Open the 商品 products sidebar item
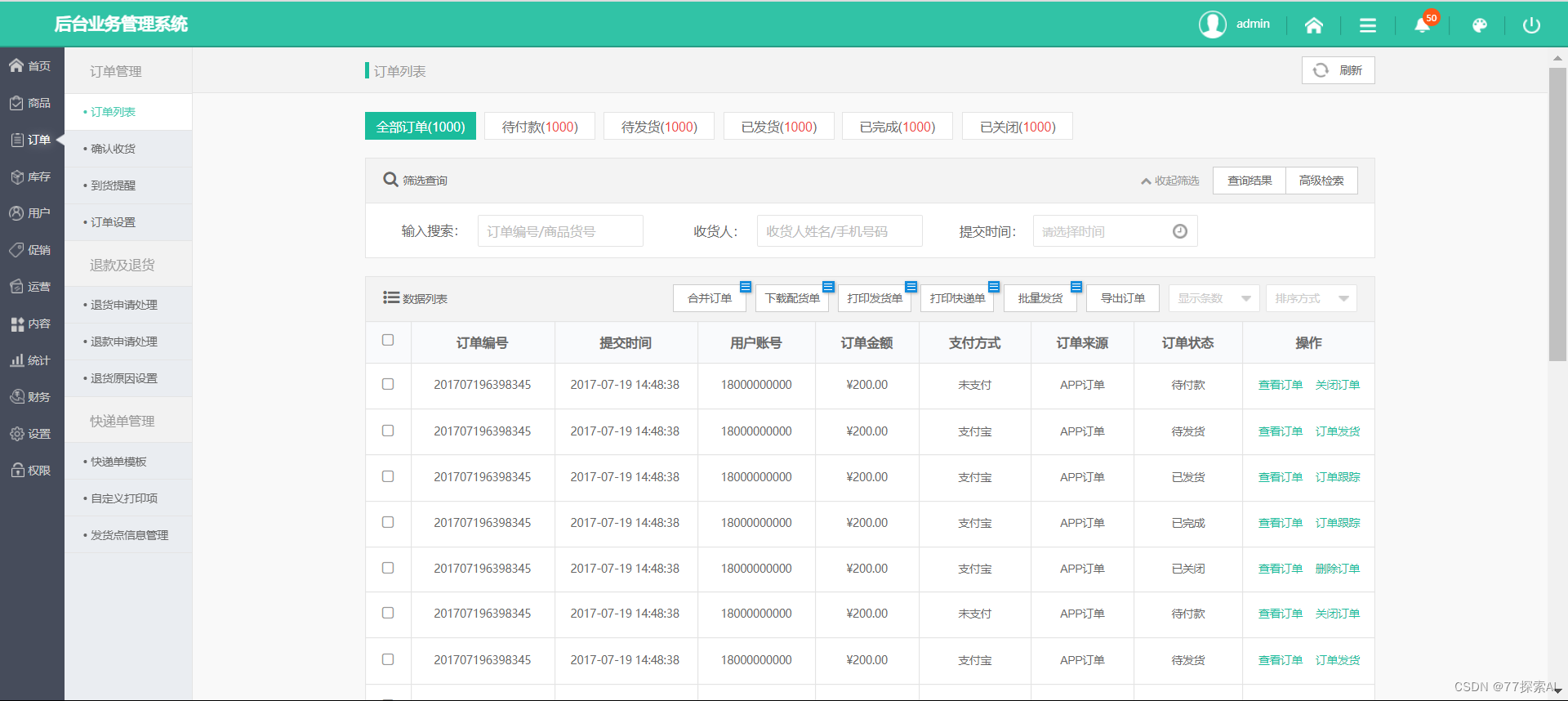Image resolution: width=1568 pixels, height=701 pixels. point(32,103)
